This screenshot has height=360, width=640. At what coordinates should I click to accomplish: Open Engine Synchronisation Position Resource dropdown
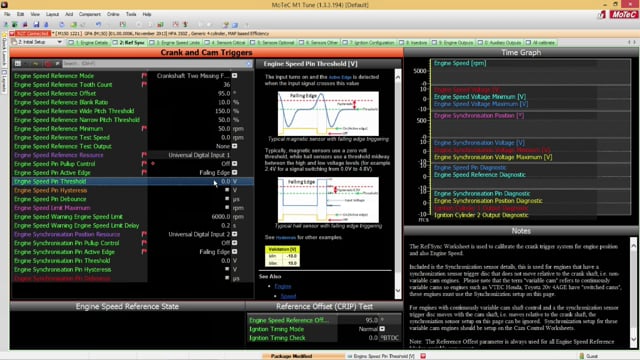click(235, 234)
